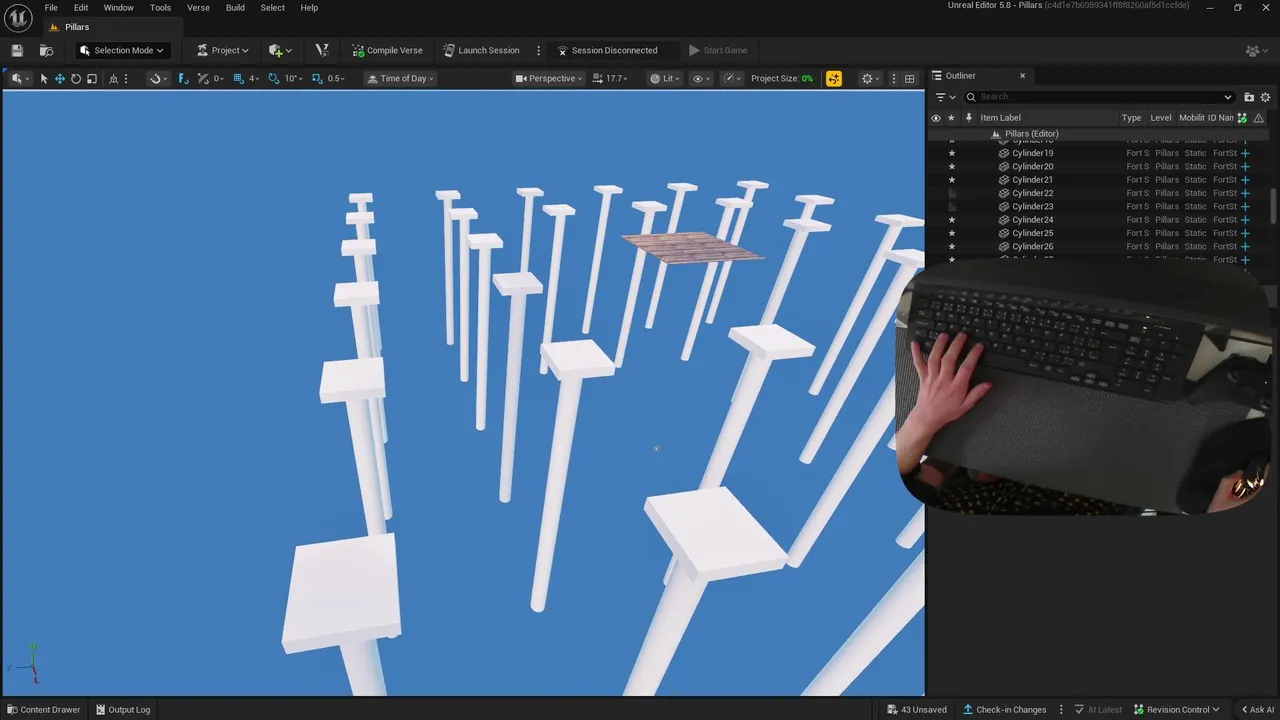Image resolution: width=1280 pixels, height=720 pixels.
Task: Open the viewport three-dot options menu
Action: click(x=893, y=78)
